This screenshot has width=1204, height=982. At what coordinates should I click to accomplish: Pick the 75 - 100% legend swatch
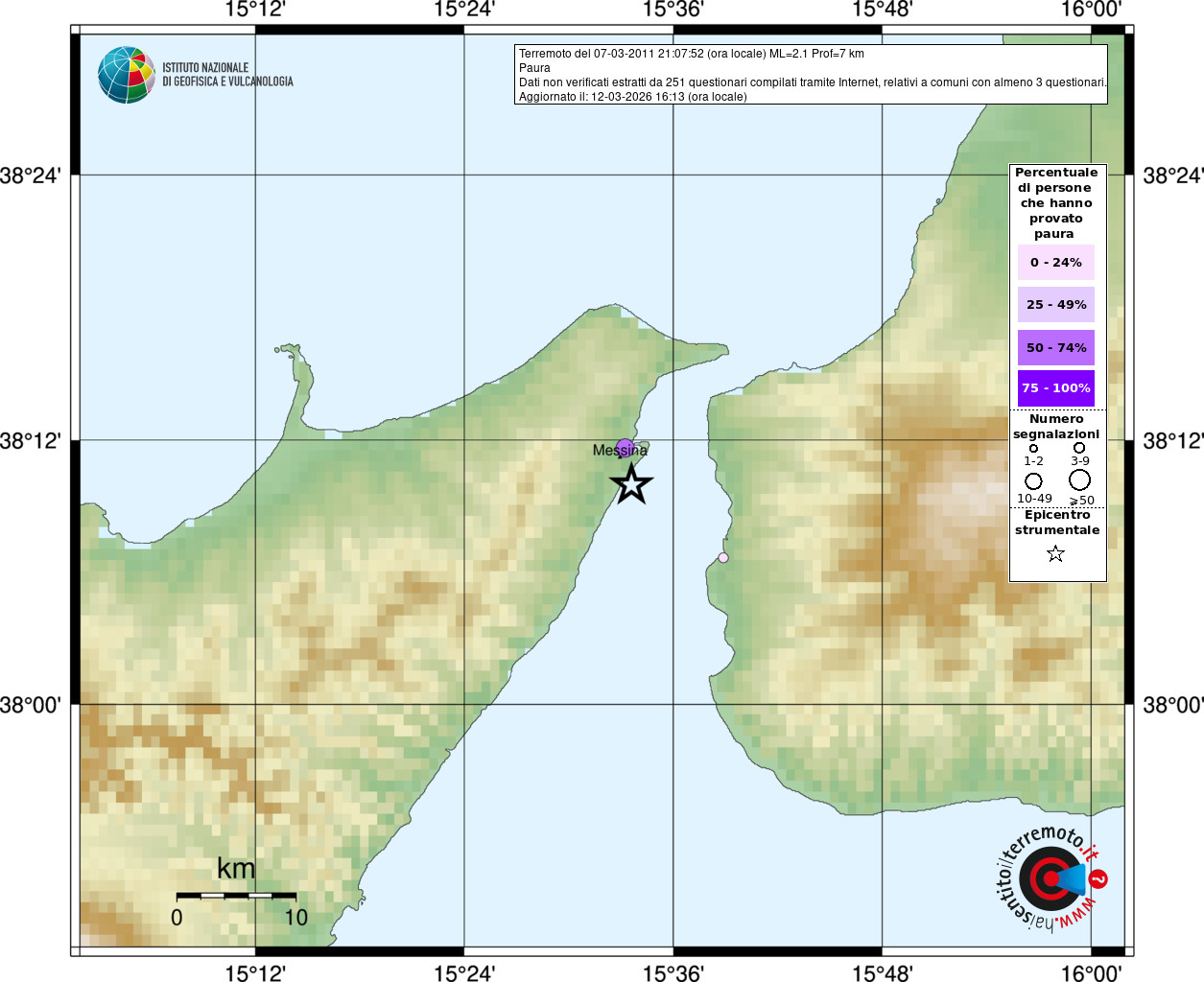[x=1055, y=388]
